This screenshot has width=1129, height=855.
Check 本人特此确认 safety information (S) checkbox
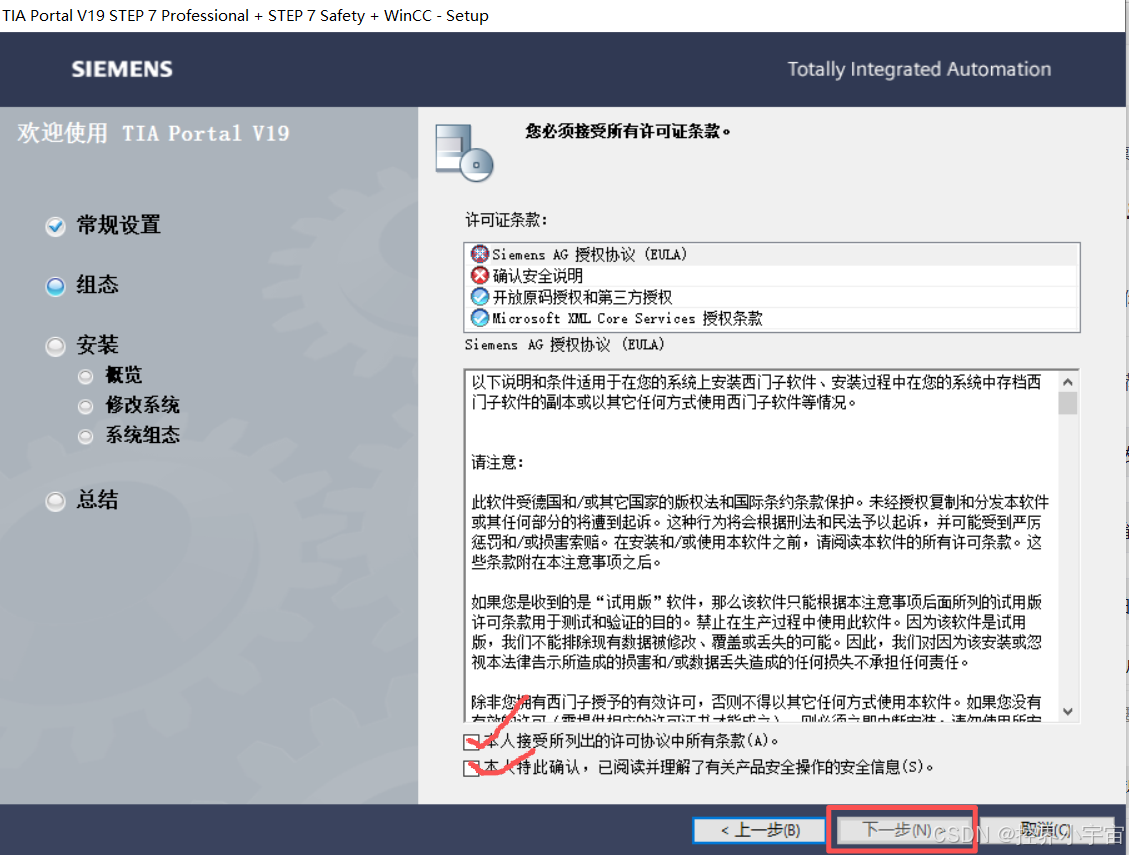pos(472,769)
